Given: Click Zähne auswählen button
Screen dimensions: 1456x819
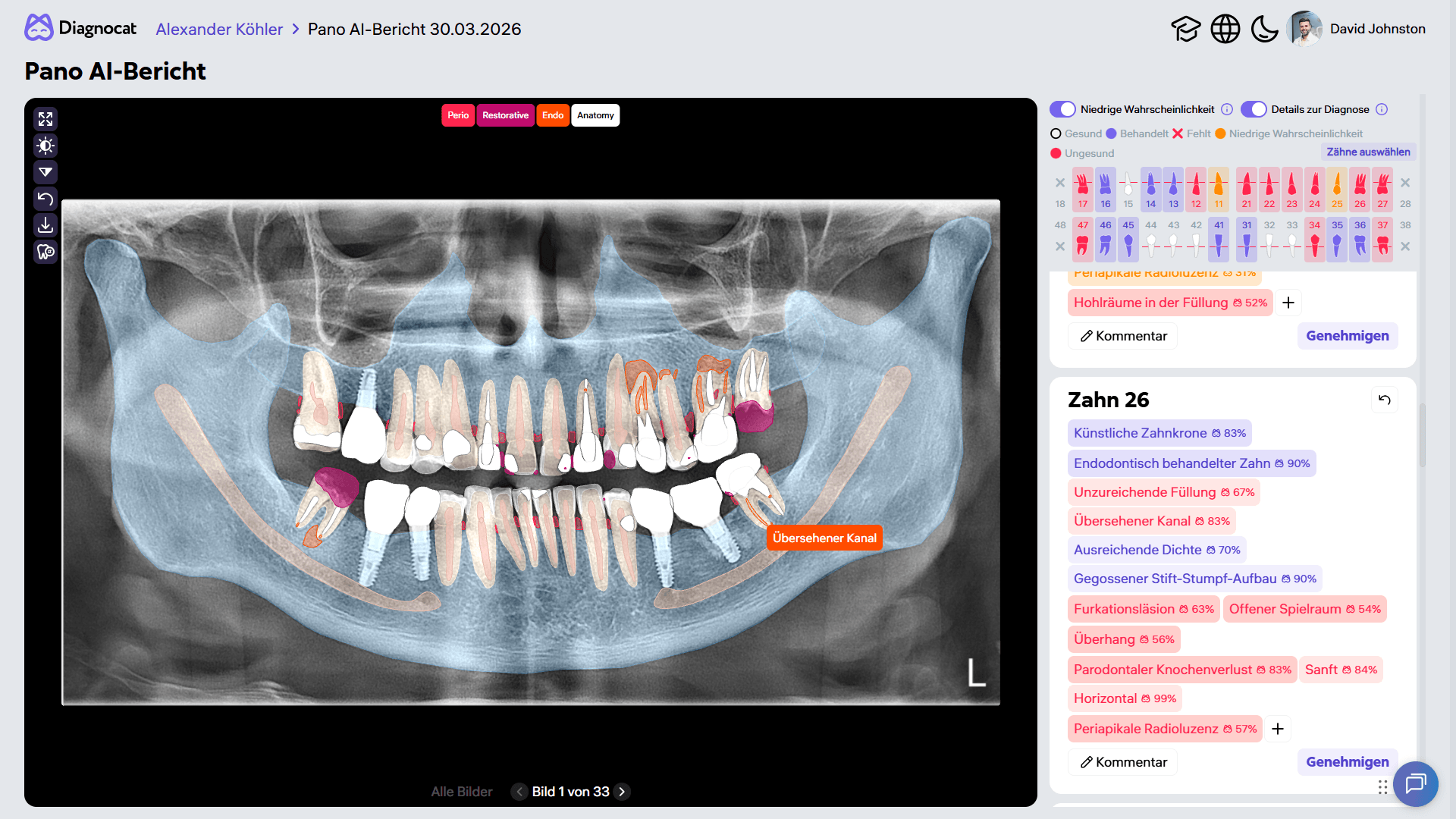Looking at the screenshot, I should 1368,152.
